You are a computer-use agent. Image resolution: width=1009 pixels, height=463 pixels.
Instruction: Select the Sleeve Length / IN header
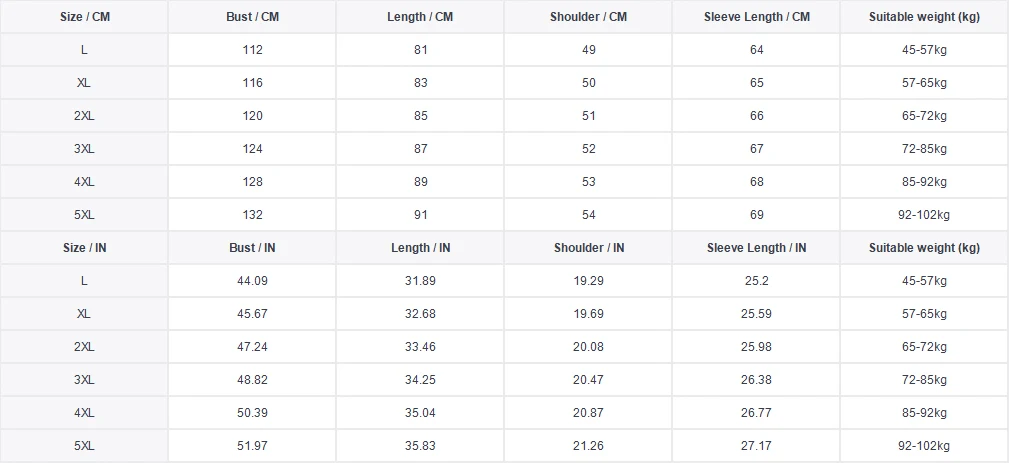point(757,248)
